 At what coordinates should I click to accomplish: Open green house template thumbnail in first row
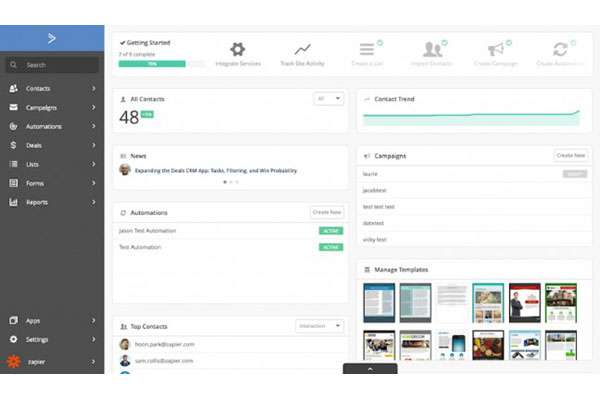561,303
